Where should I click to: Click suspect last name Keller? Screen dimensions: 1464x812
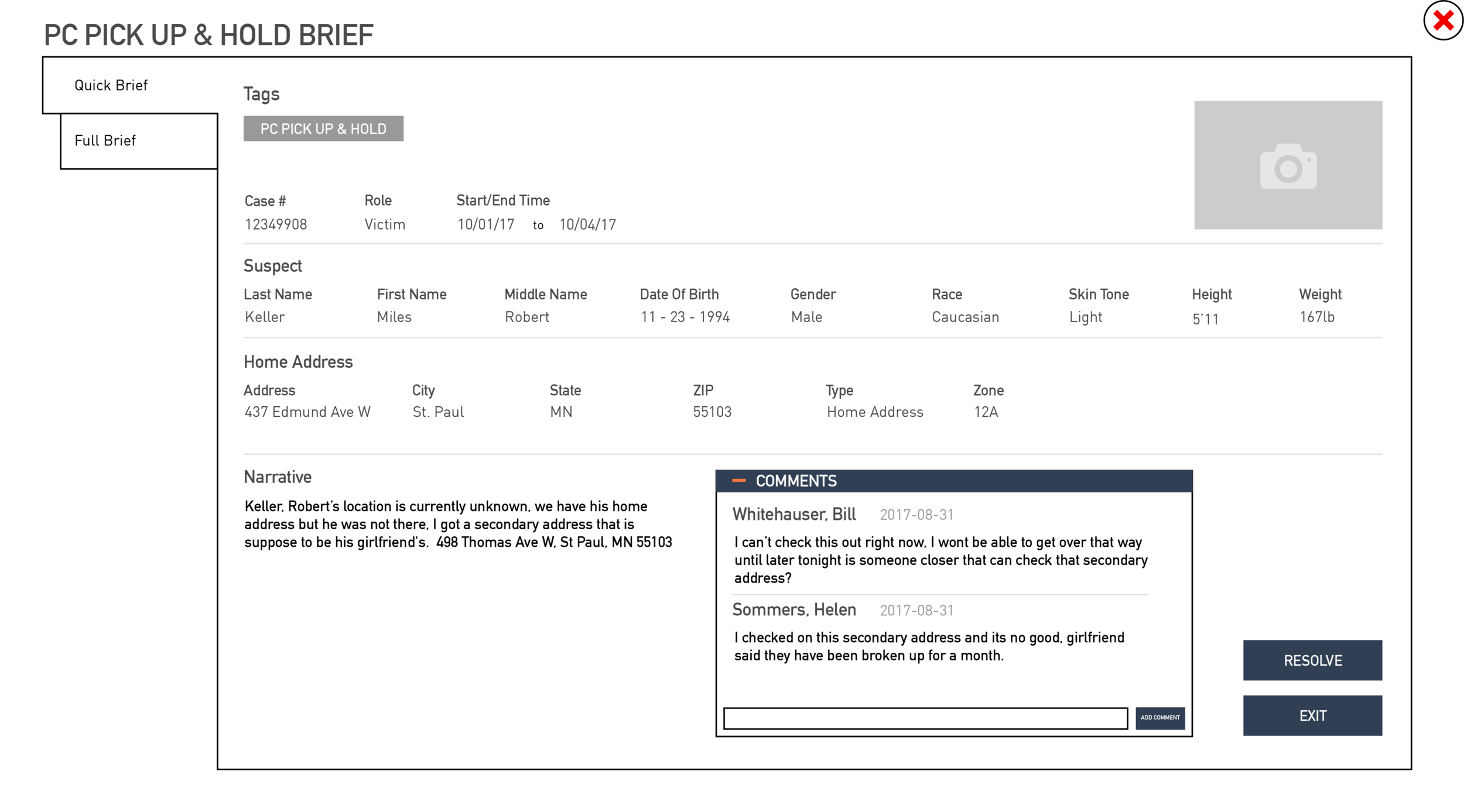coord(265,317)
